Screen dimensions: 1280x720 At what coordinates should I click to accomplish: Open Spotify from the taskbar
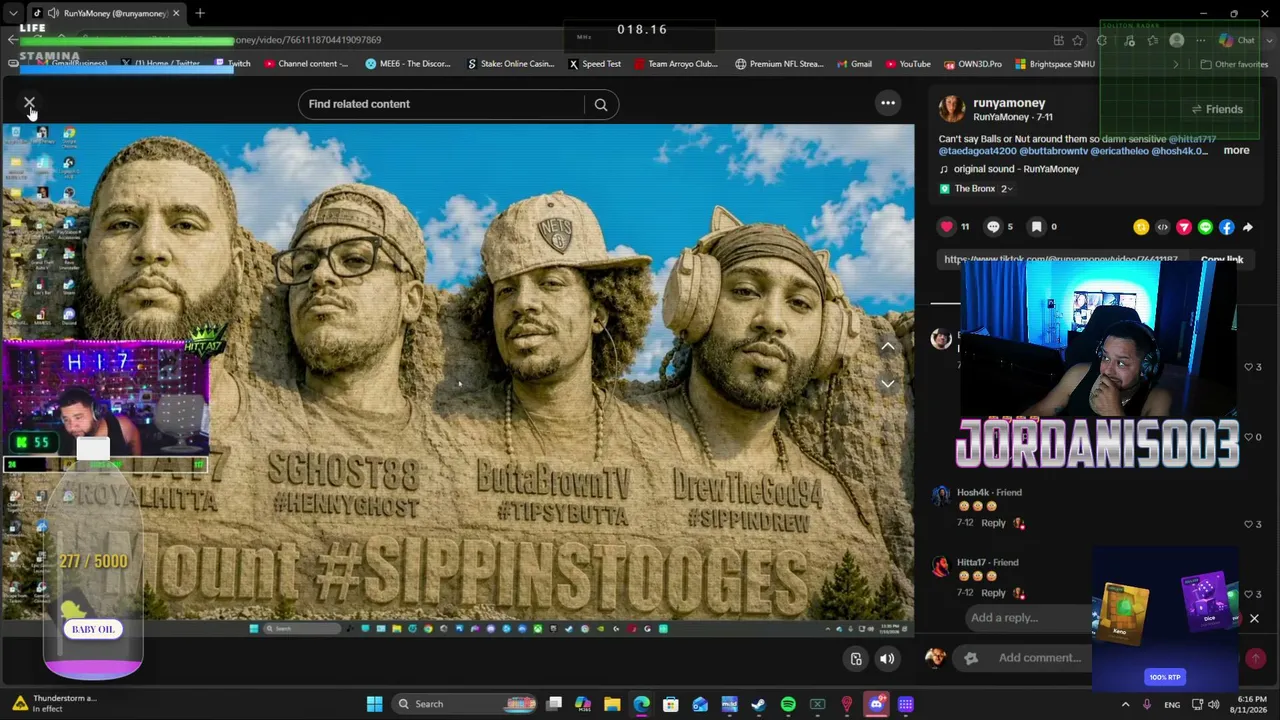(788, 704)
